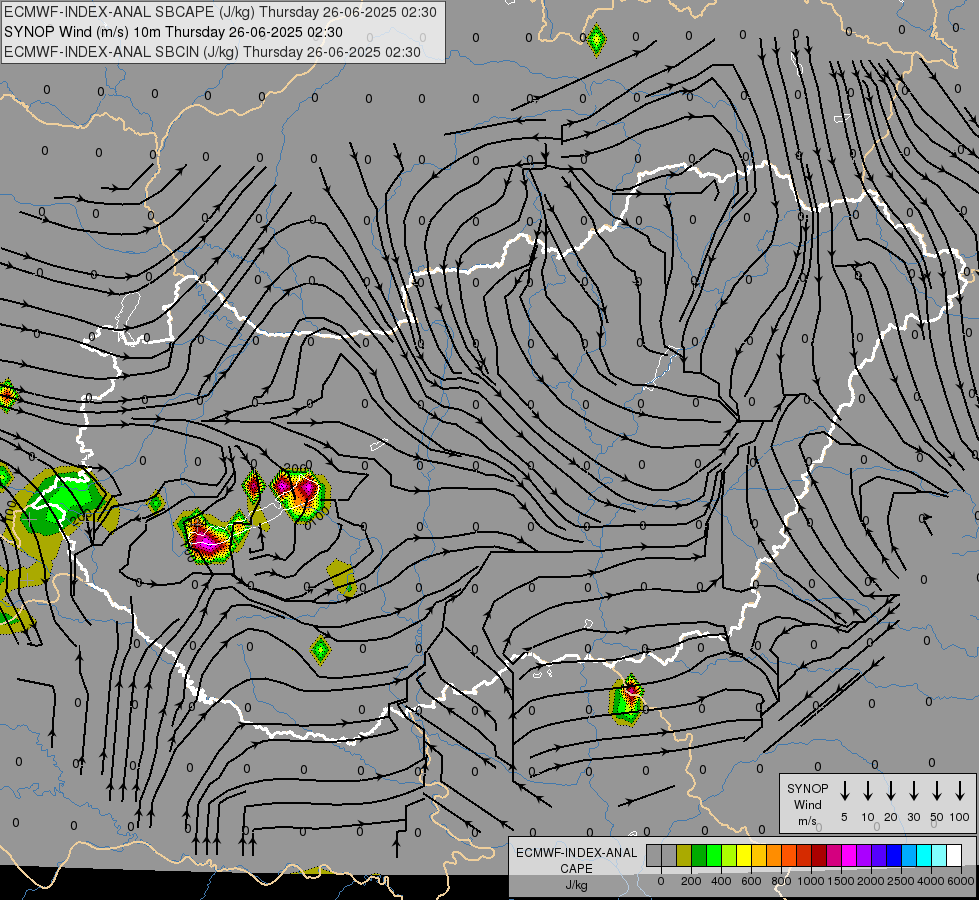
Task: Click the 'SYNOP Wind (m/s) 10m' title line
Action: click(x=174, y=32)
